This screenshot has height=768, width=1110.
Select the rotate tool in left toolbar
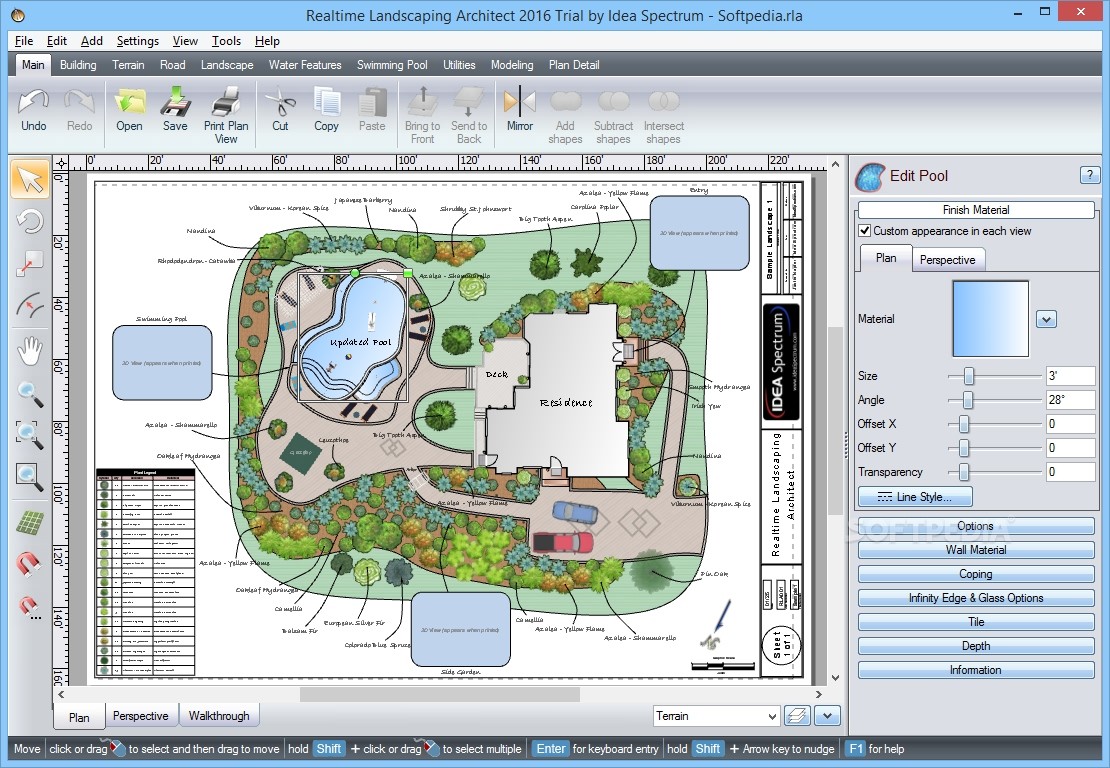point(30,222)
